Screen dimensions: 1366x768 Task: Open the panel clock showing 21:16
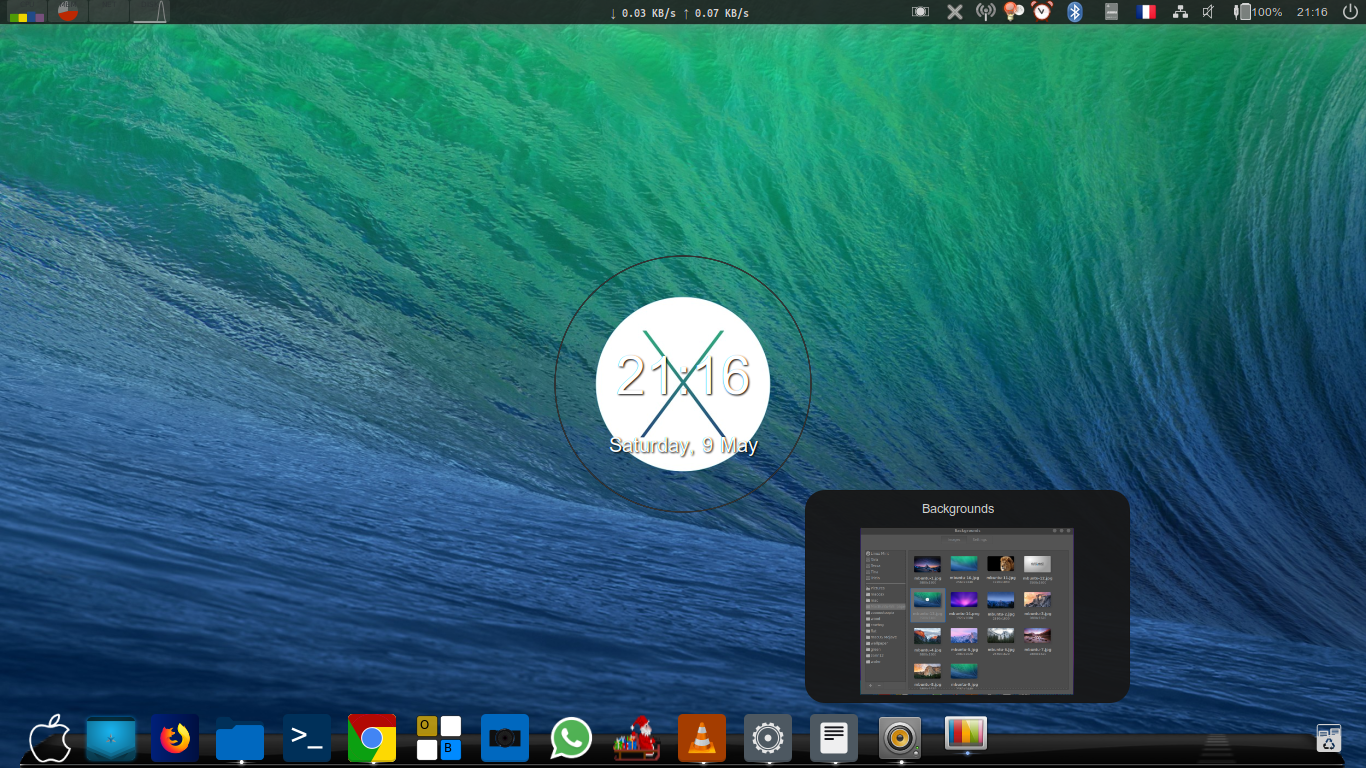(1312, 12)
